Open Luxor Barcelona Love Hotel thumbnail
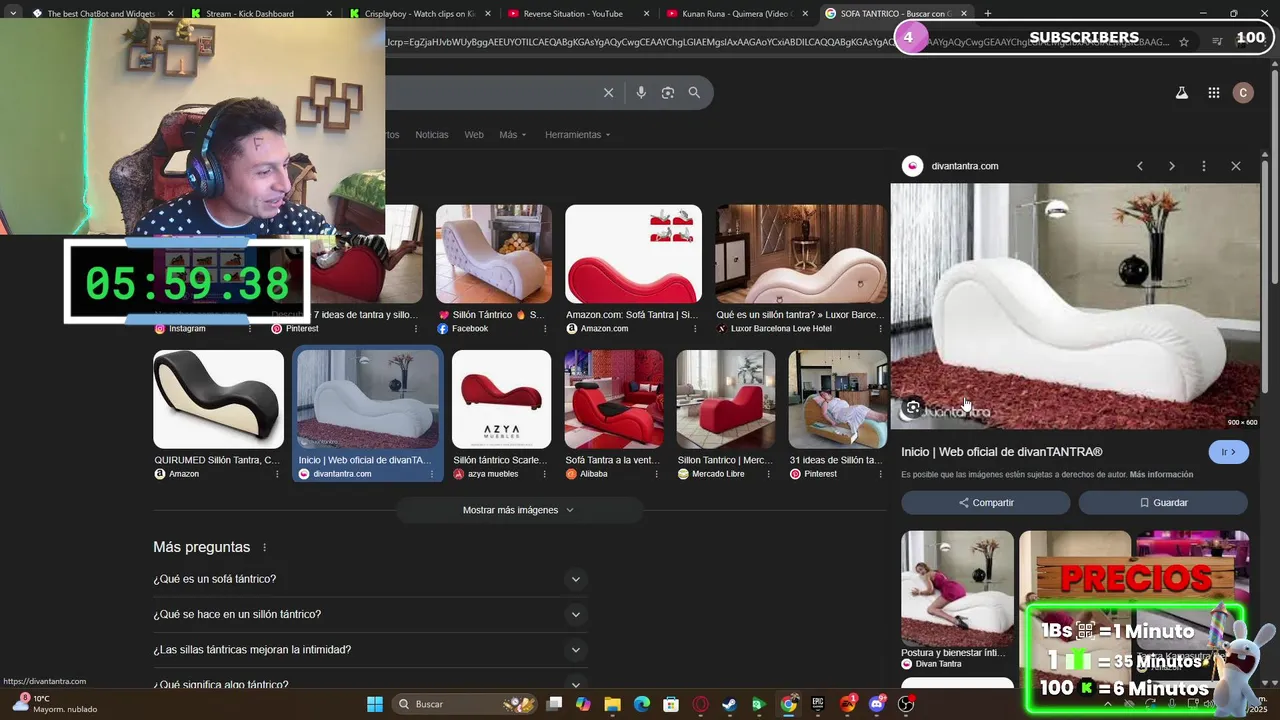 coord(800,254)
